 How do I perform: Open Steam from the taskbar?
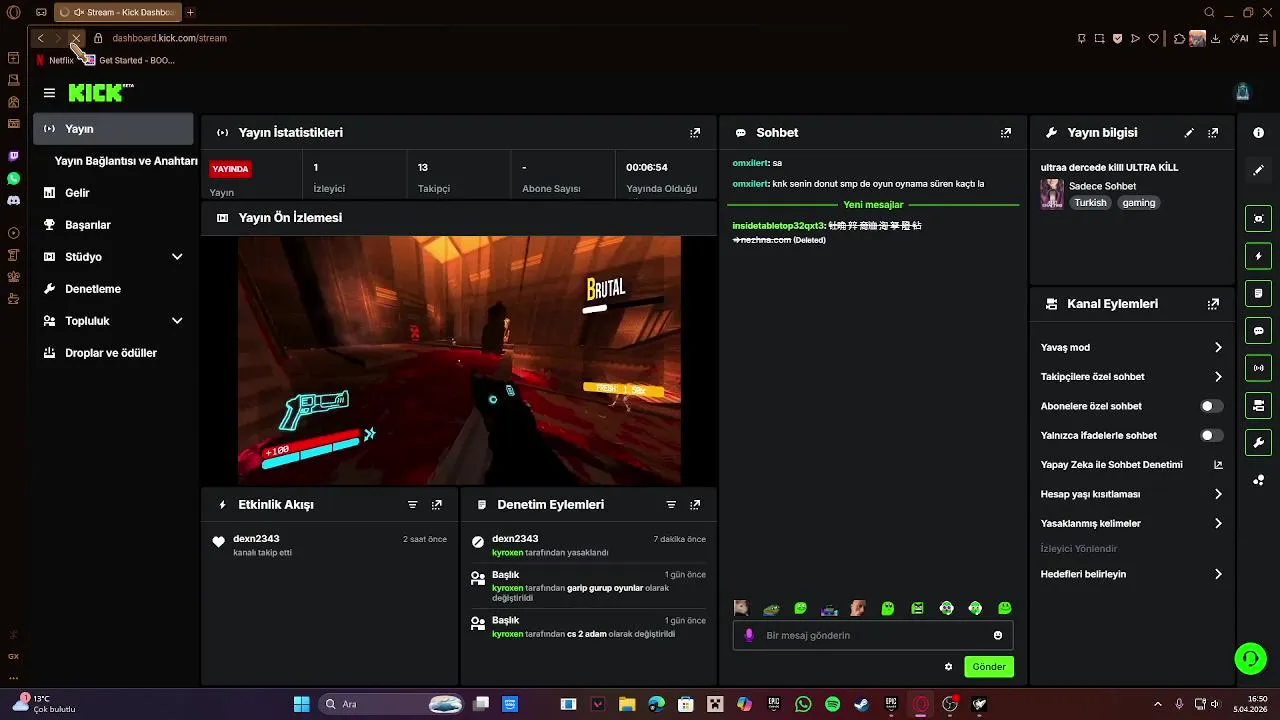click(x=862, y=704)
